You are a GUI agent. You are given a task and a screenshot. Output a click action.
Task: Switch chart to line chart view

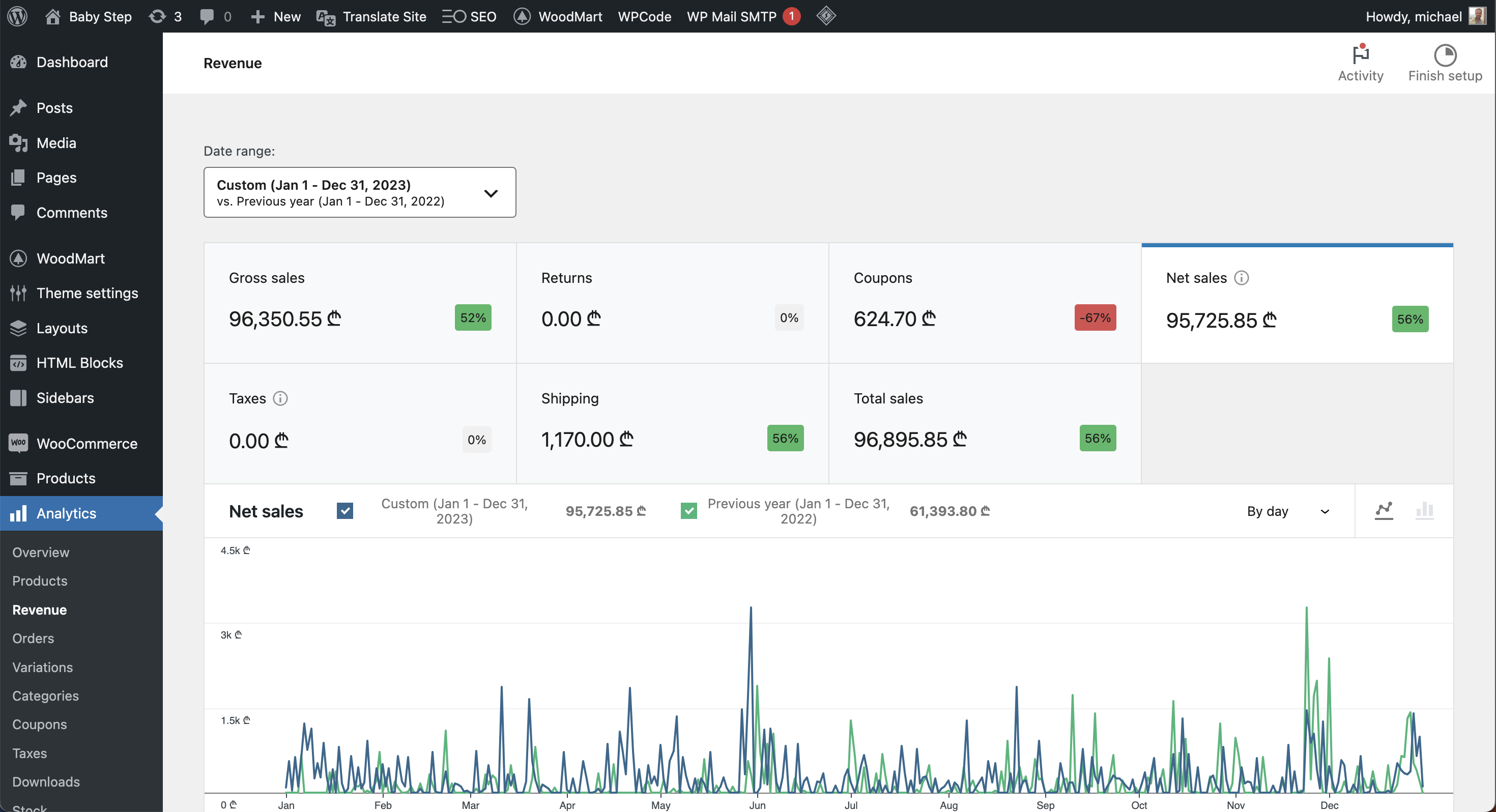[x=1384, y=511]
